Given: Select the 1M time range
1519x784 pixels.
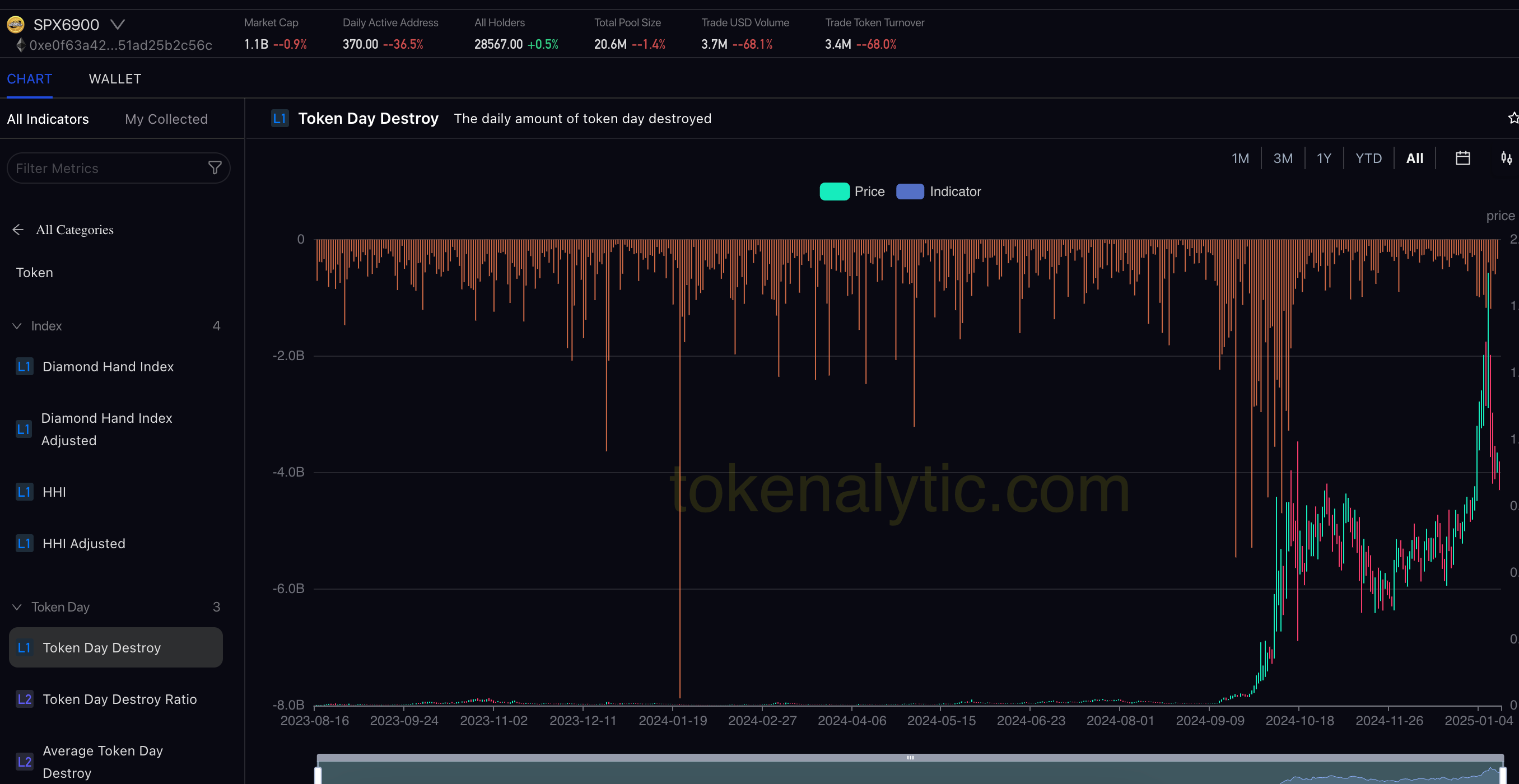Looking at the screenshot, I should pos(1240,158).
